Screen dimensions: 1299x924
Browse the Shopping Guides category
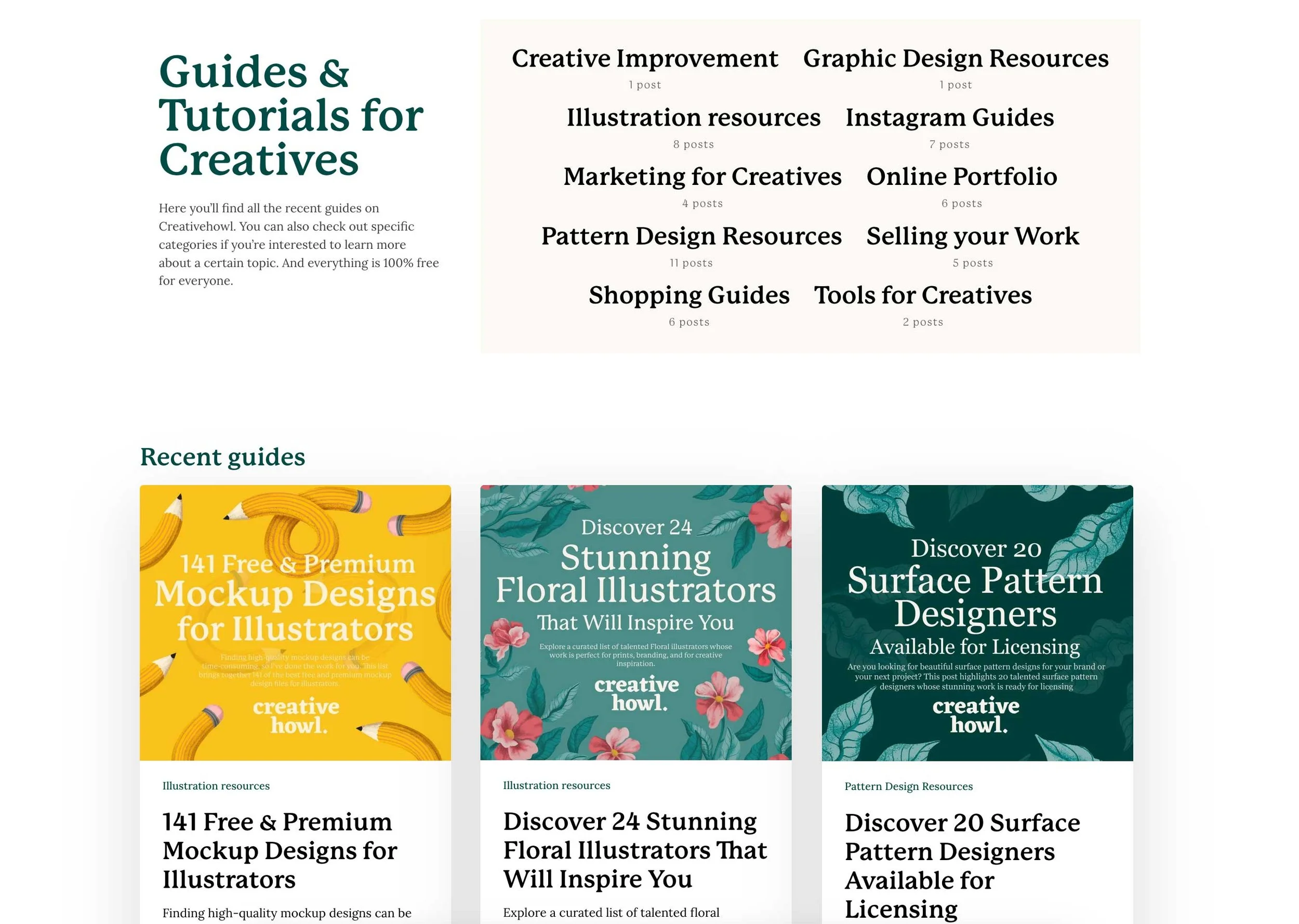point(689,296)
